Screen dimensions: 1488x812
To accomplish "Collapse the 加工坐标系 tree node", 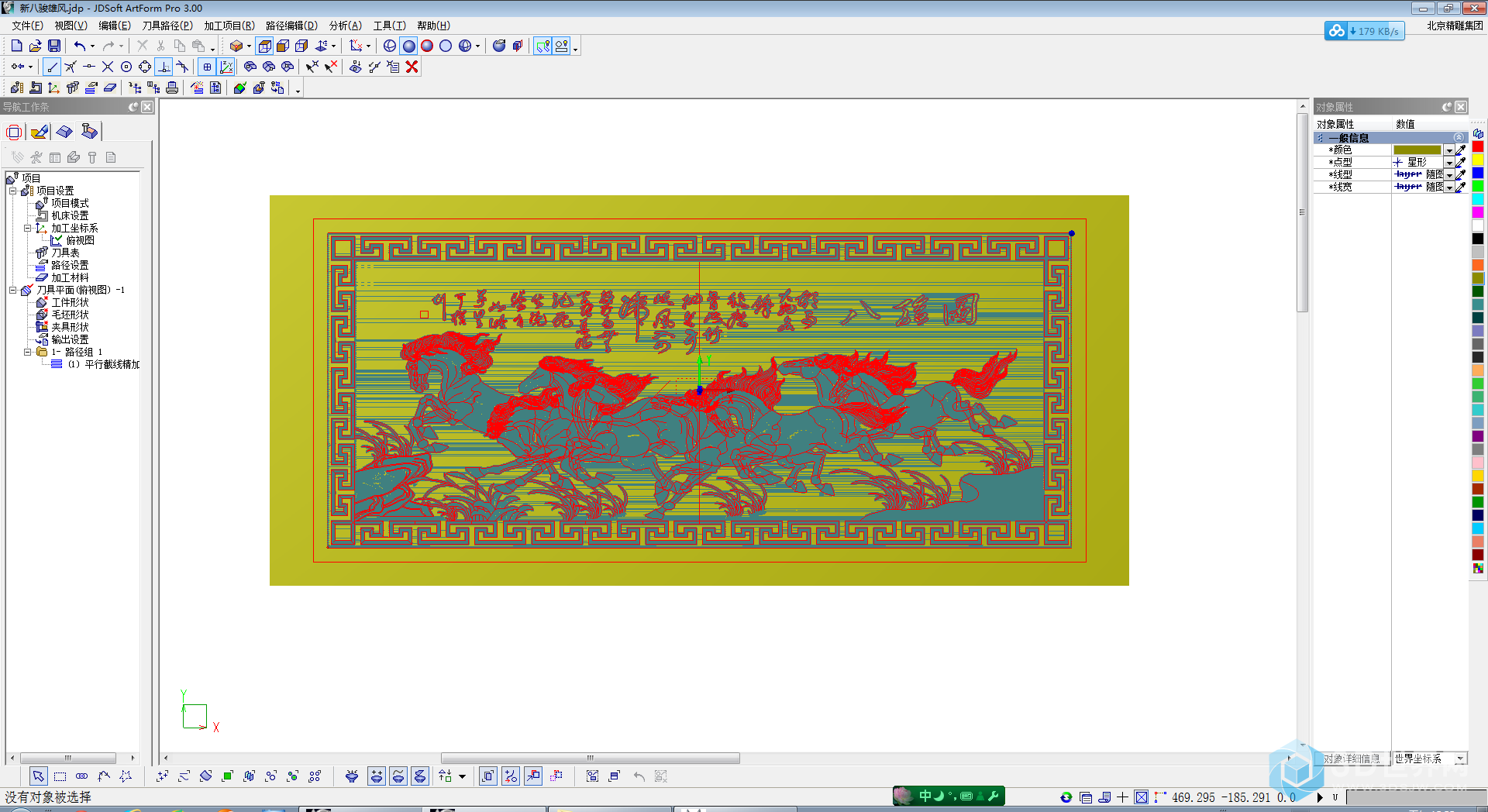I will click(x=28, y=228).
